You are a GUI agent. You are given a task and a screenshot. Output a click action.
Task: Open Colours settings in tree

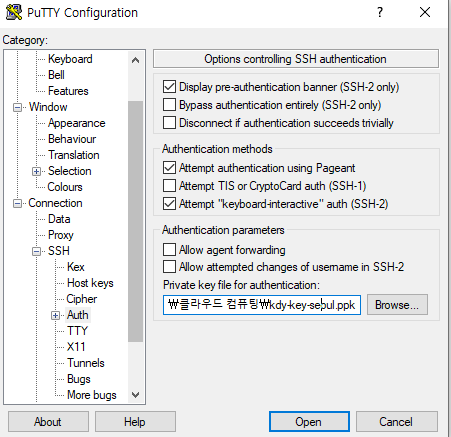click(65, 187)
